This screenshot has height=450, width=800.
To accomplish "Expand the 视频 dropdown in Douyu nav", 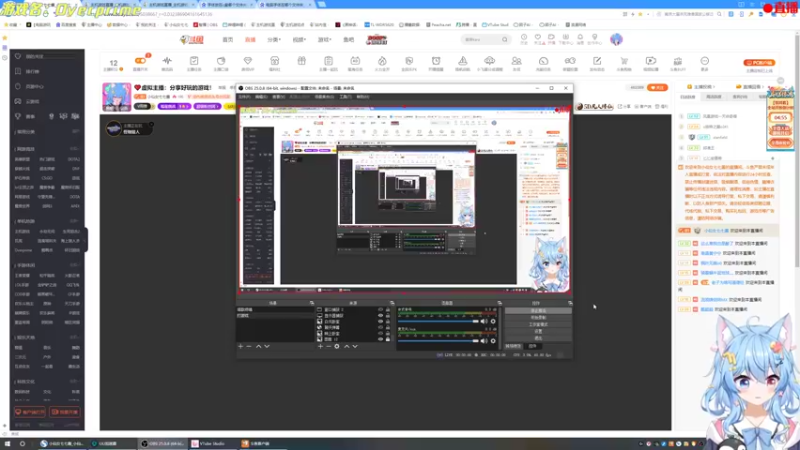I will (x=299, y=40).
